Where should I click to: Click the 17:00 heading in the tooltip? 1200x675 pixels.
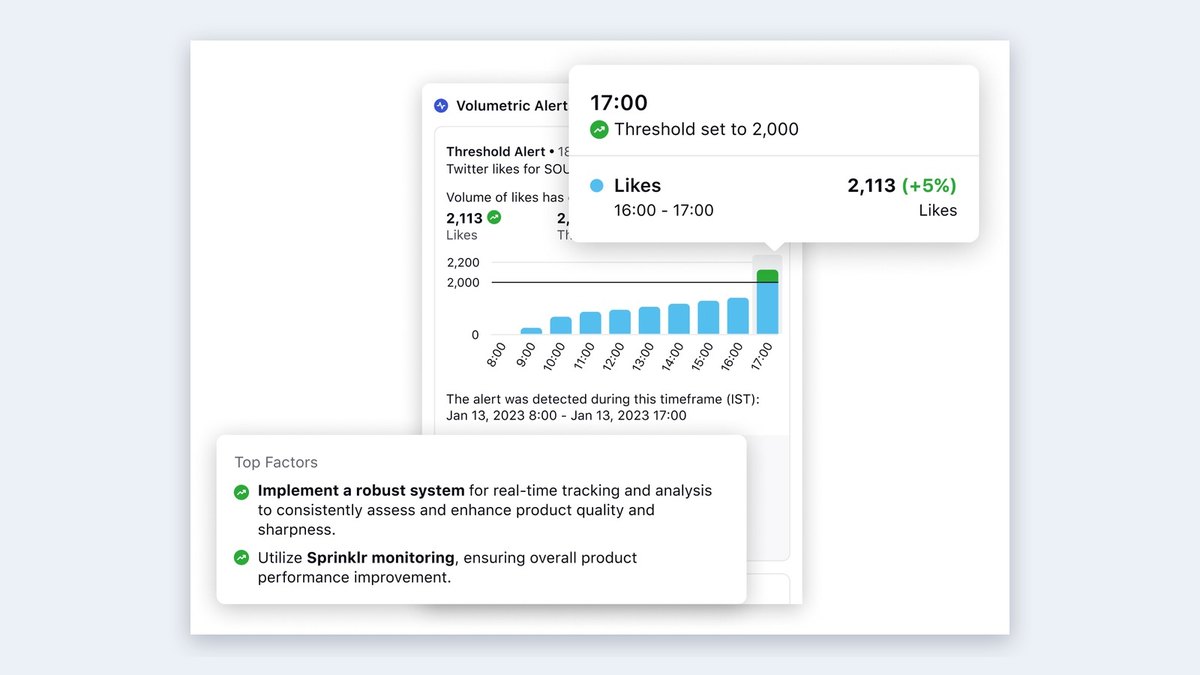tap(619, 102)
